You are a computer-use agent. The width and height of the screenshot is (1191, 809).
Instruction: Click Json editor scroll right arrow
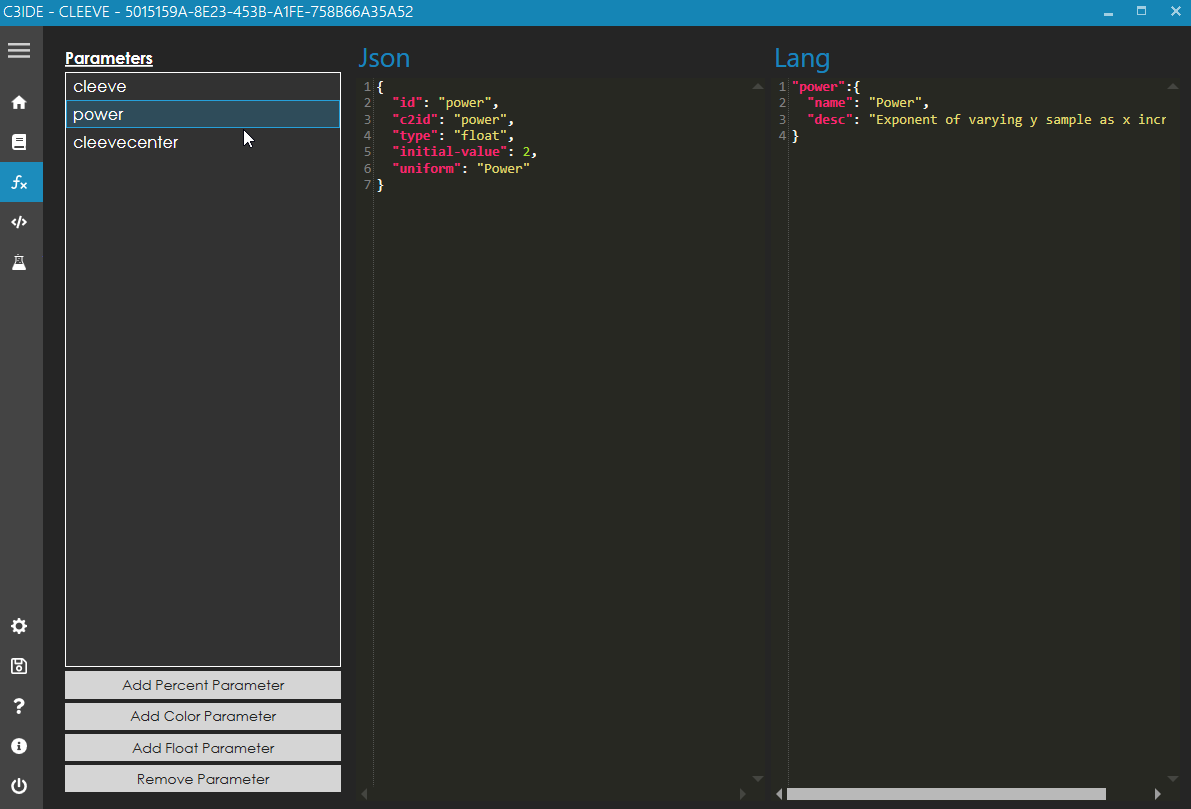coord(742,794)
